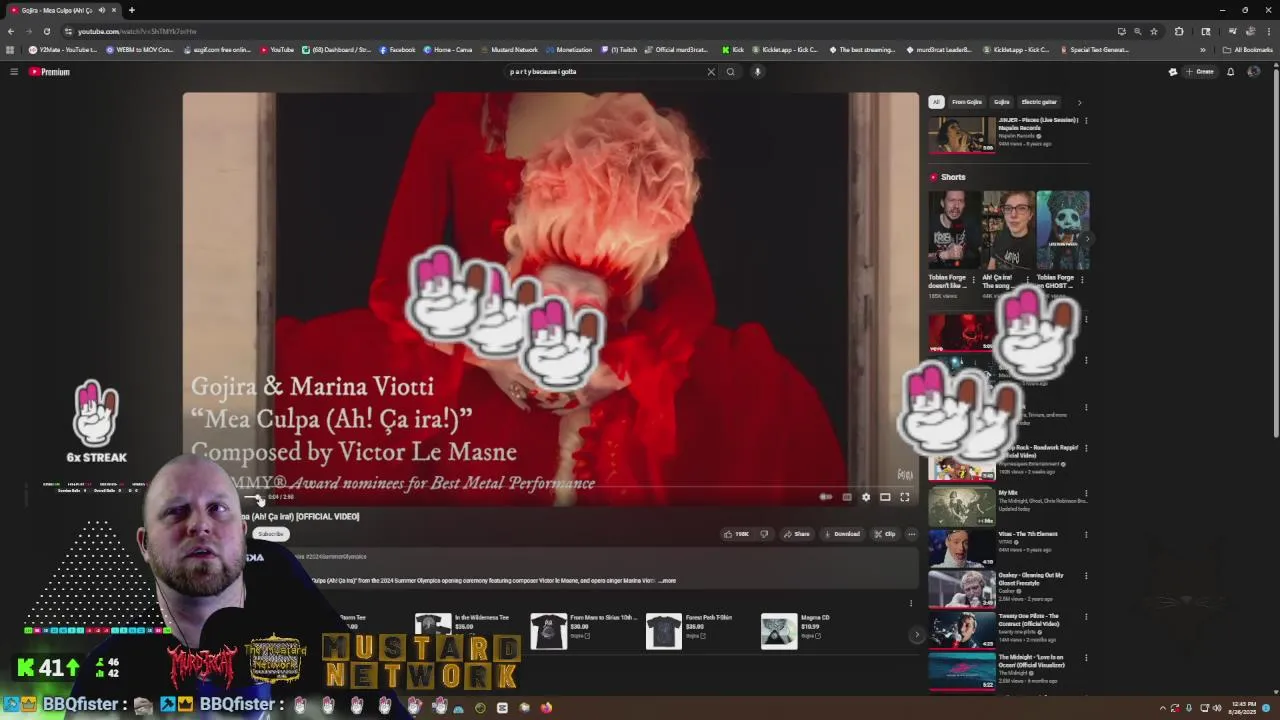This screenshot has height=720, width=1280.
Task: Open the Ghost mask short thumbnail
Action: click(1063, 230)
